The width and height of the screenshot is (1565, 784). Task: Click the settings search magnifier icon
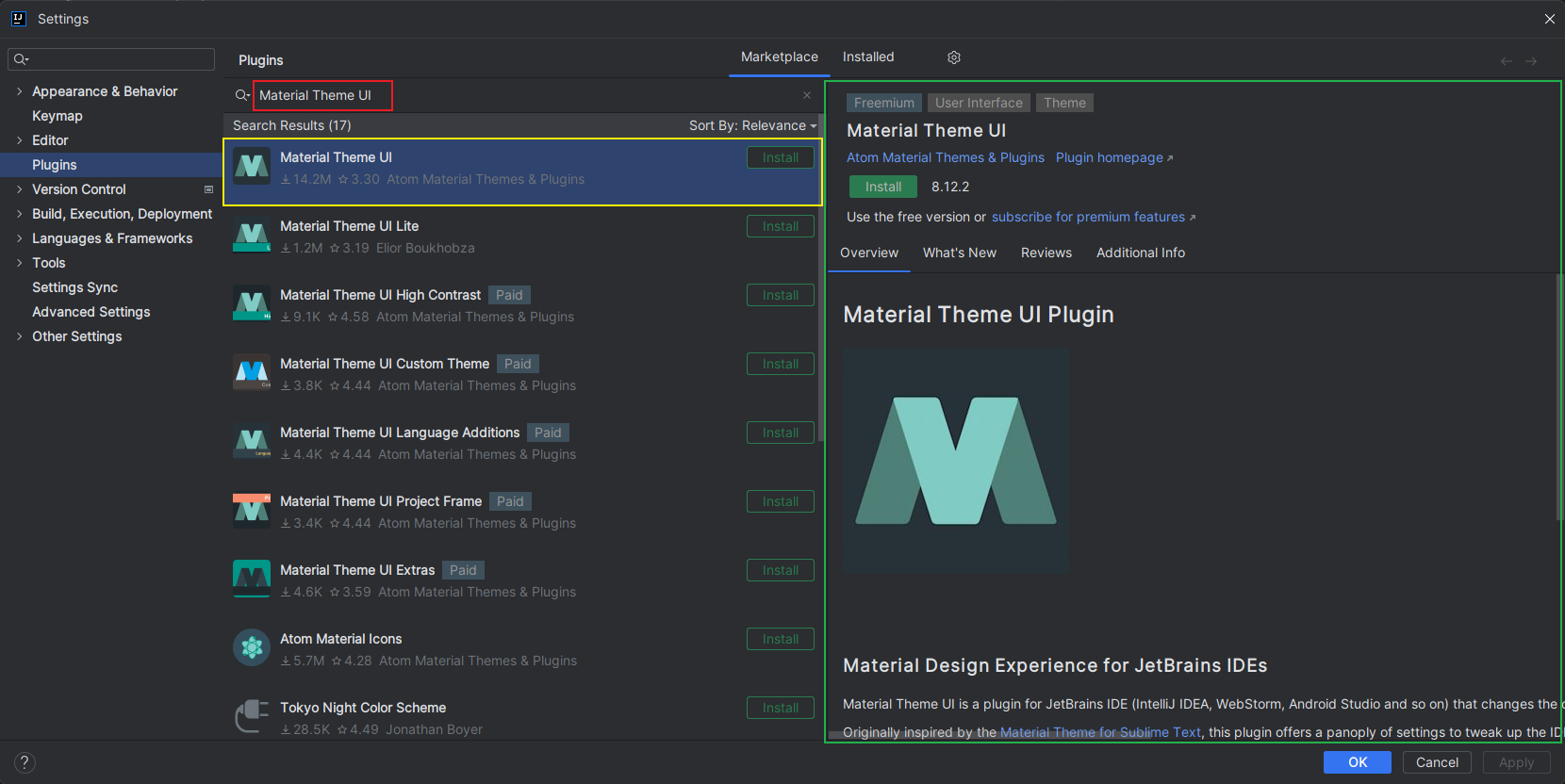pyautogui.click(x=21, y=59)
